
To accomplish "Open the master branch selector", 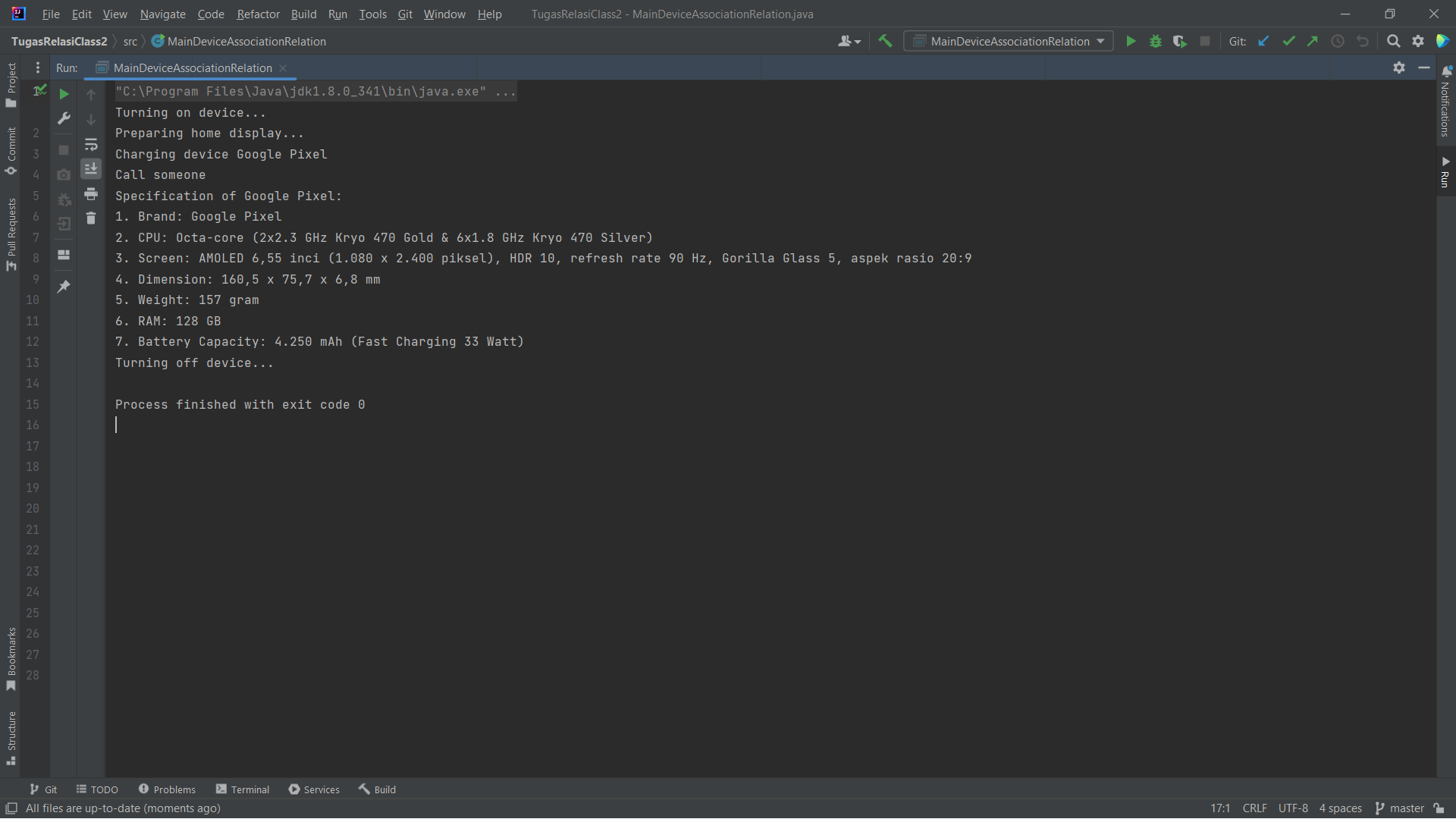I will [1399, 808].
